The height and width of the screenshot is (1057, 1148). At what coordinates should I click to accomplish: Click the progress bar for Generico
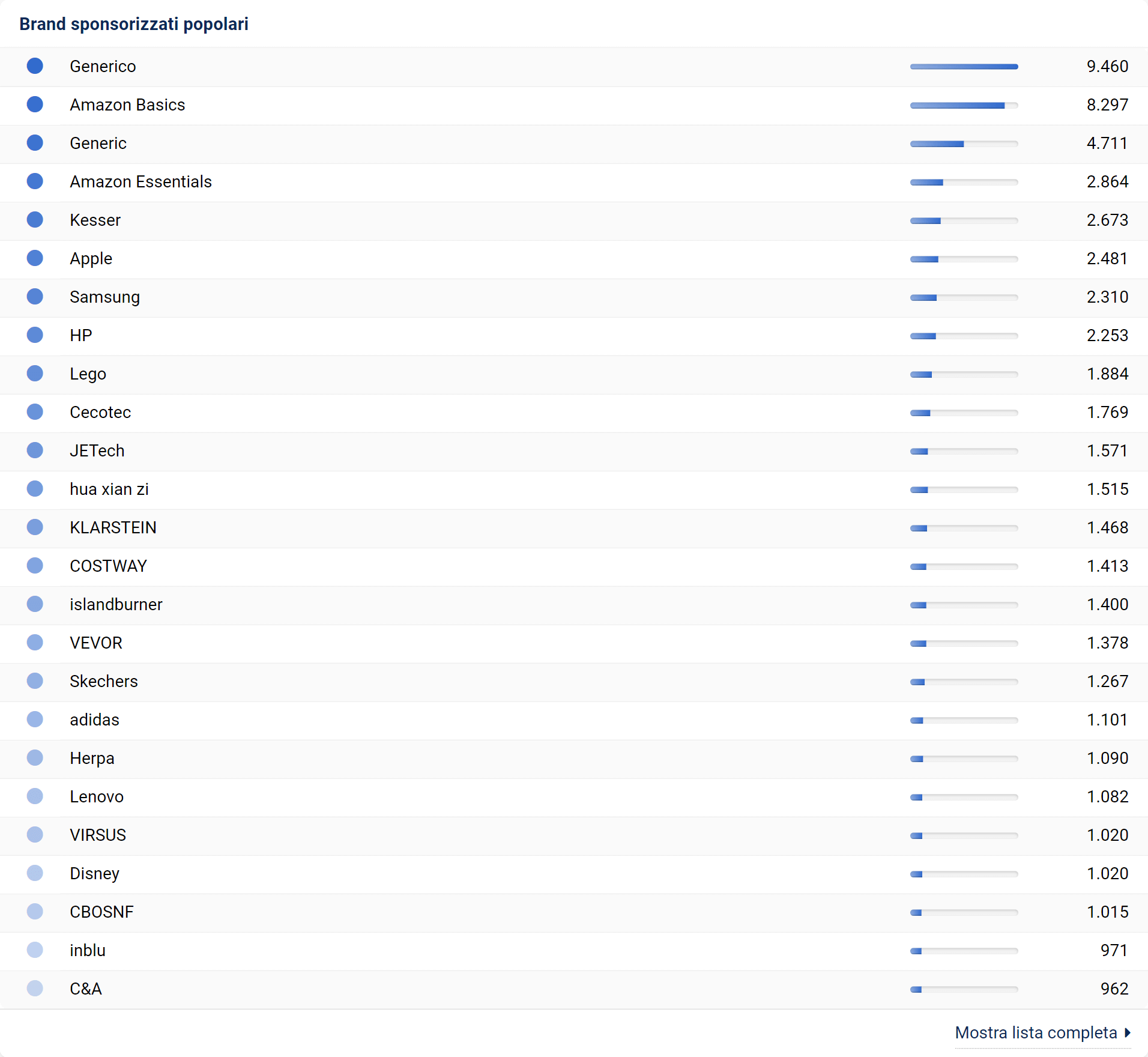pos(964,67)
